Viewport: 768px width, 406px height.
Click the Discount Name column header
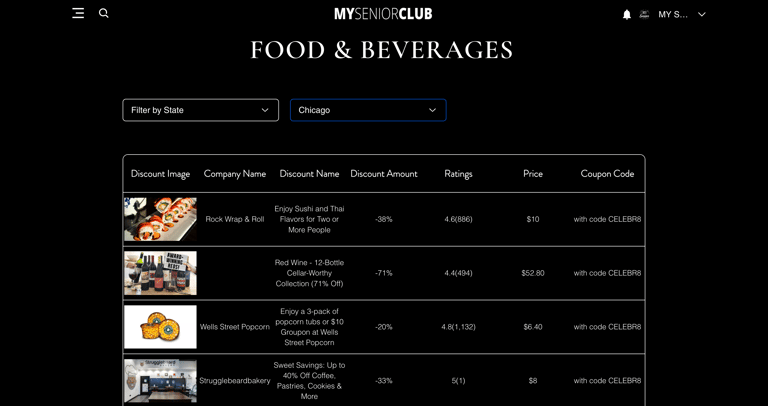click(309, 174)
